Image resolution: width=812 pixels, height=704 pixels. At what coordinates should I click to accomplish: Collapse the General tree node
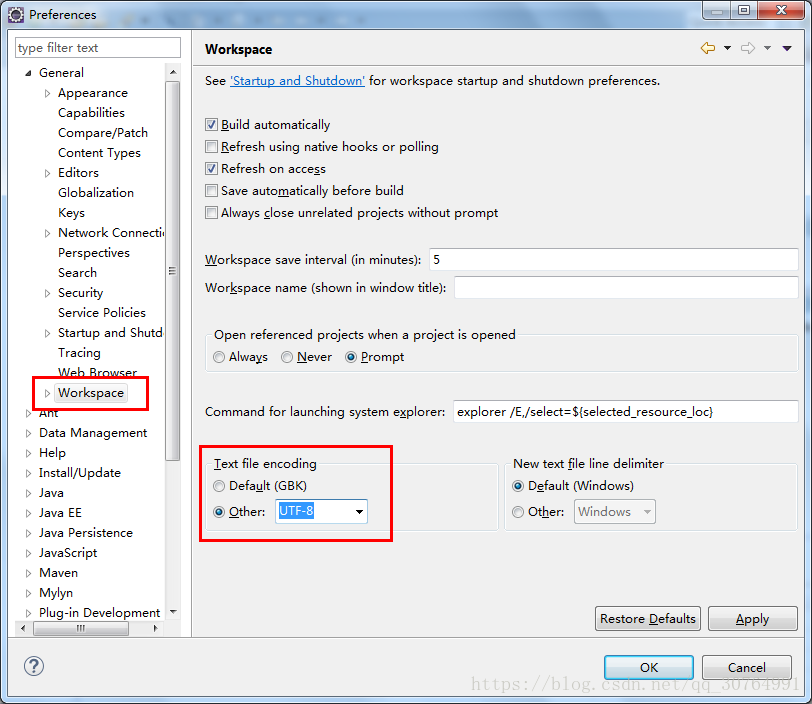tap(28, 73)
